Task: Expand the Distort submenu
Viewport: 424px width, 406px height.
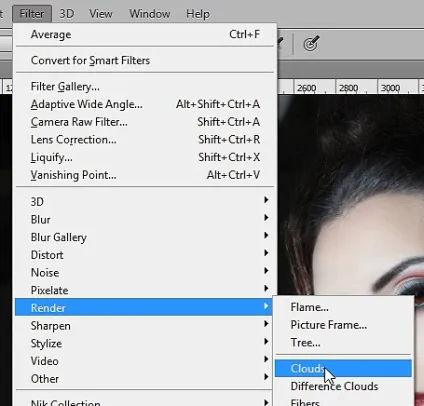Action: [145, 255]
